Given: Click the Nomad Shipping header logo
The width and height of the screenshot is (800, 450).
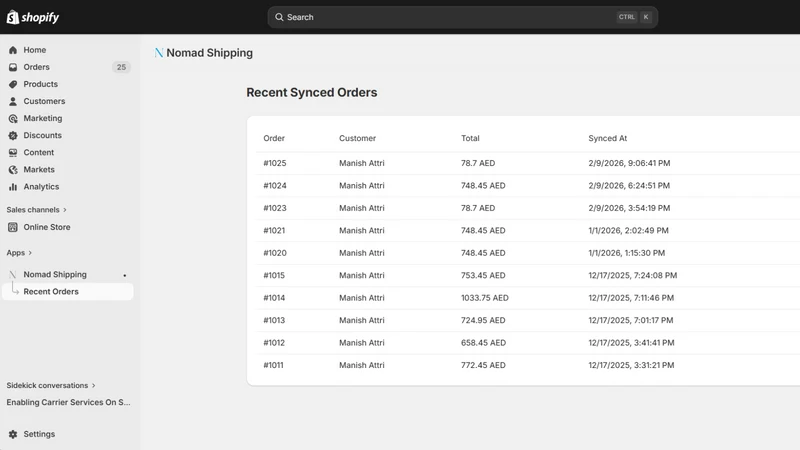Looking at the screenshot, I should (159, 53).
